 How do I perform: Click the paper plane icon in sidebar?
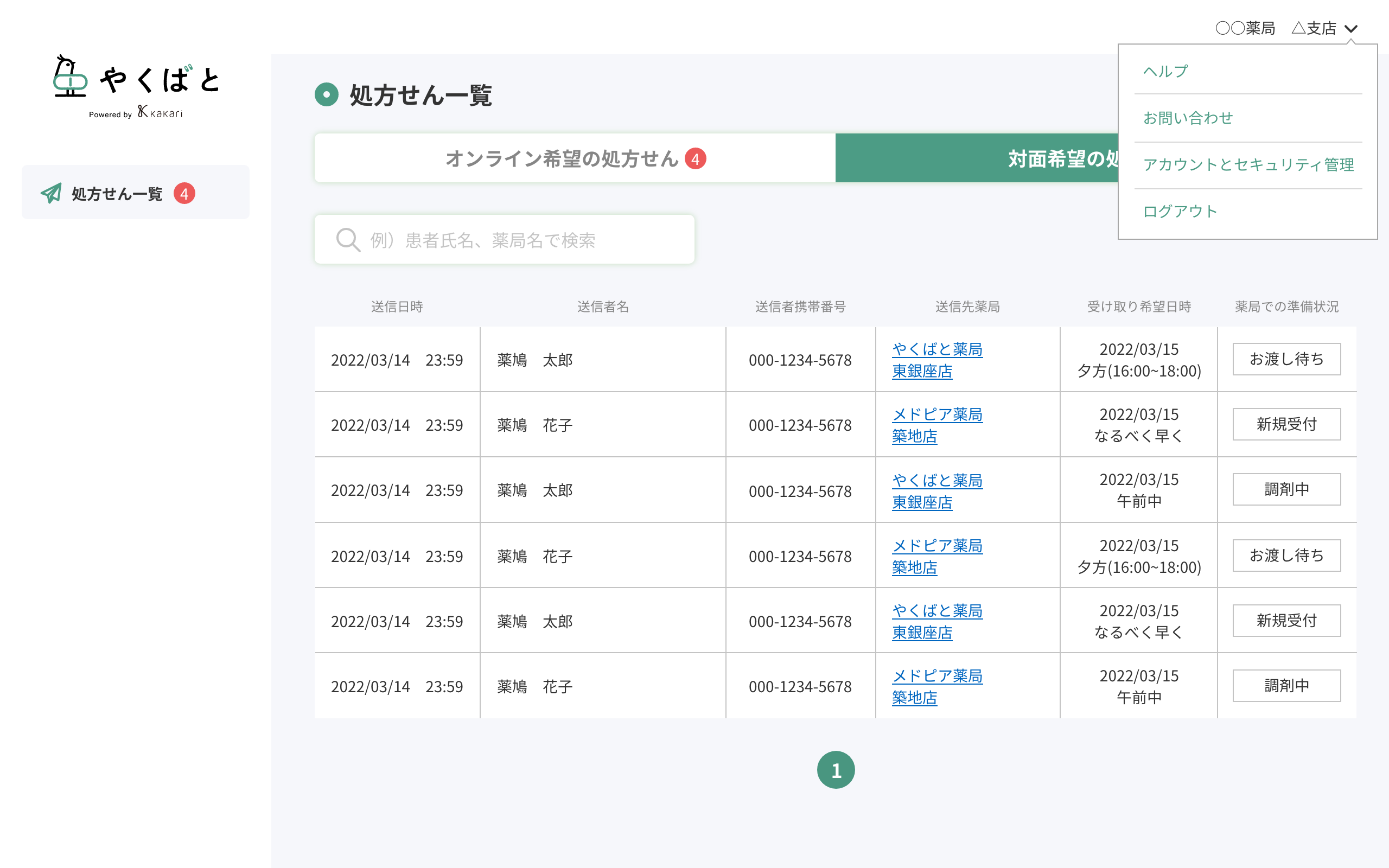coord(51,194)
